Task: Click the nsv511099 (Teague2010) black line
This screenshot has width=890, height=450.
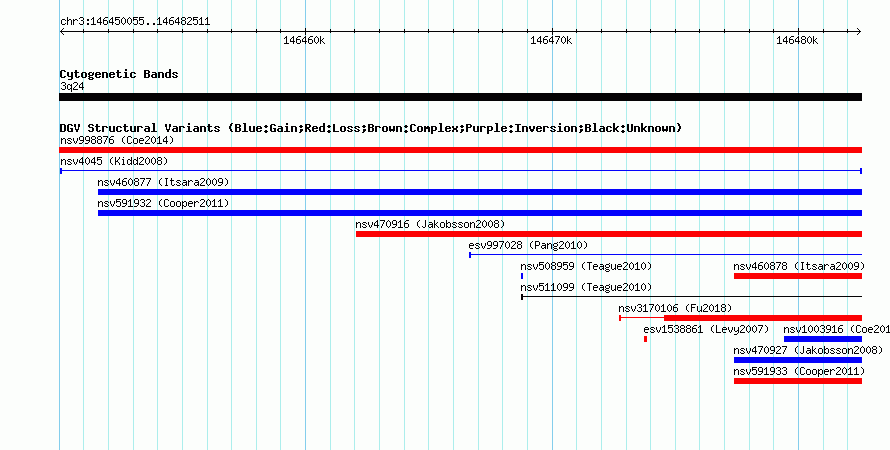Action: click(x=691, y=297)
